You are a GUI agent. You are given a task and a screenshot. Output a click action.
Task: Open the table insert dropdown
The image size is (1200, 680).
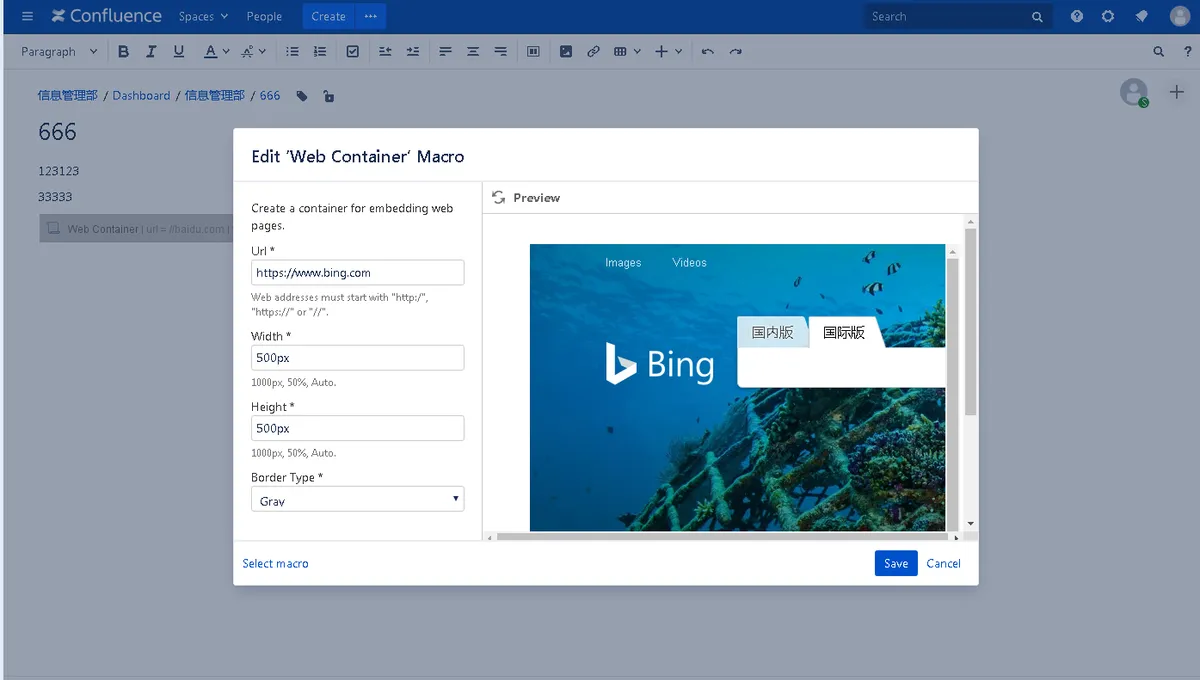point(627,51)
